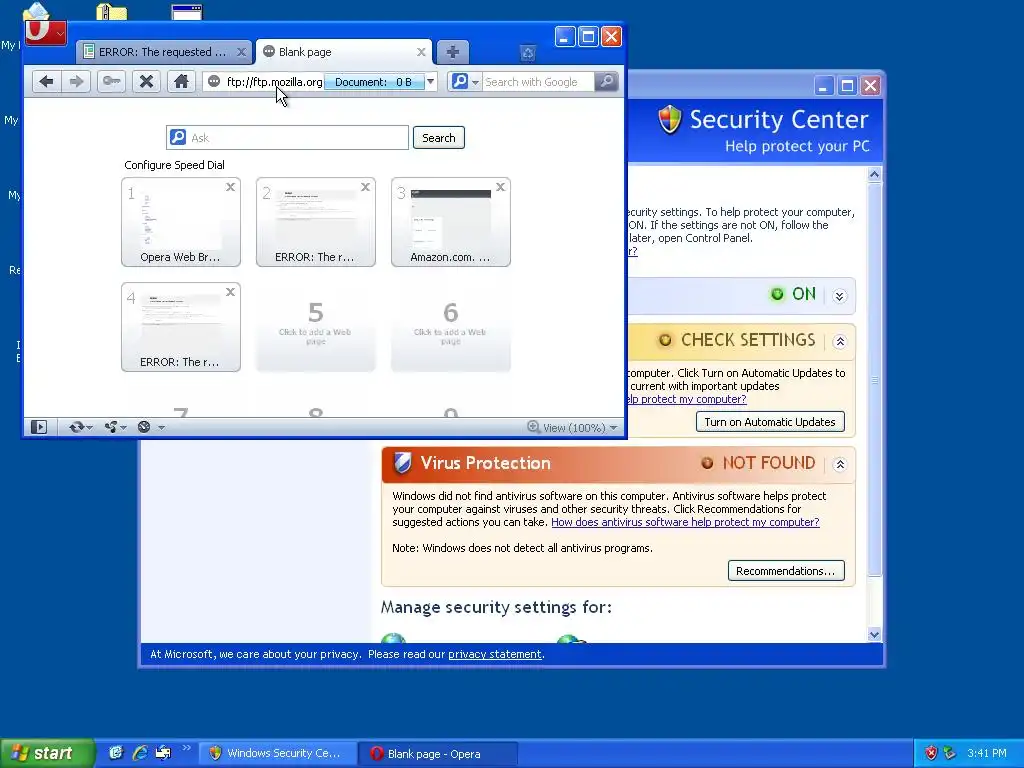This screenshot has width=1024, height=768.
Task: Go to the Opera home page icon
Action: (181, 82)
